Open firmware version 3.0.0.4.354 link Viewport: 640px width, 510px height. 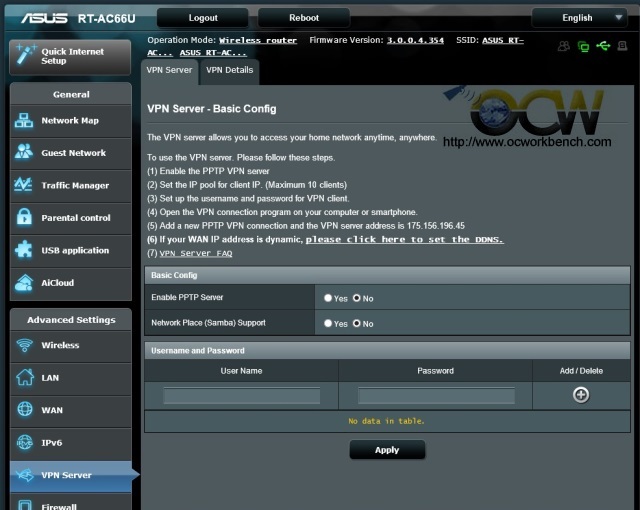415,40
